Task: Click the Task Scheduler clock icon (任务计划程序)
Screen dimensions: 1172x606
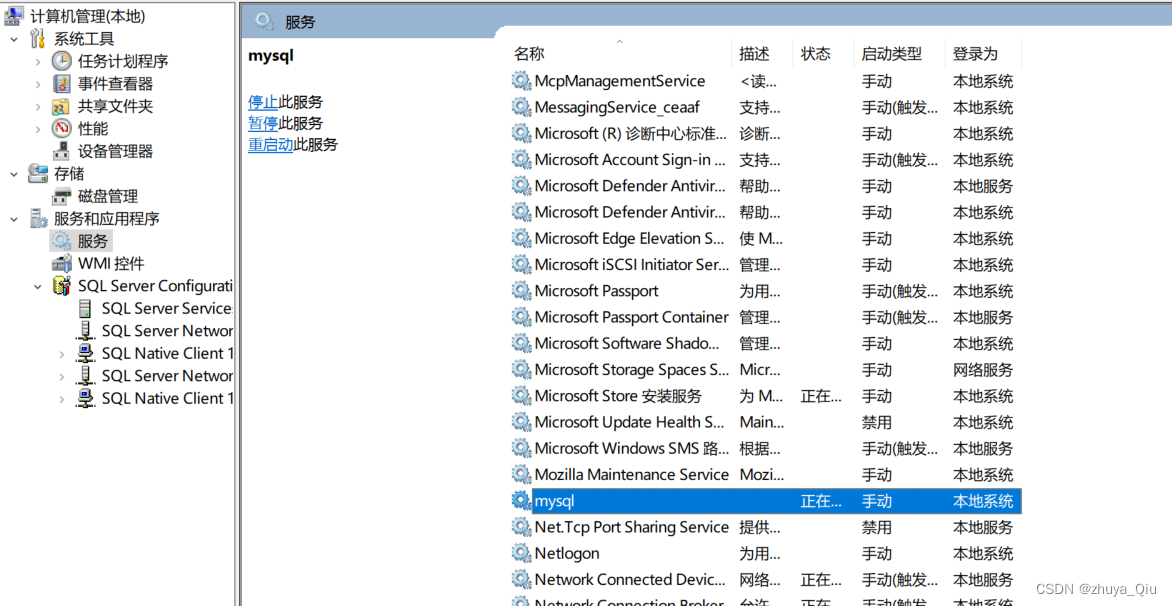Action: click(61, 61)
